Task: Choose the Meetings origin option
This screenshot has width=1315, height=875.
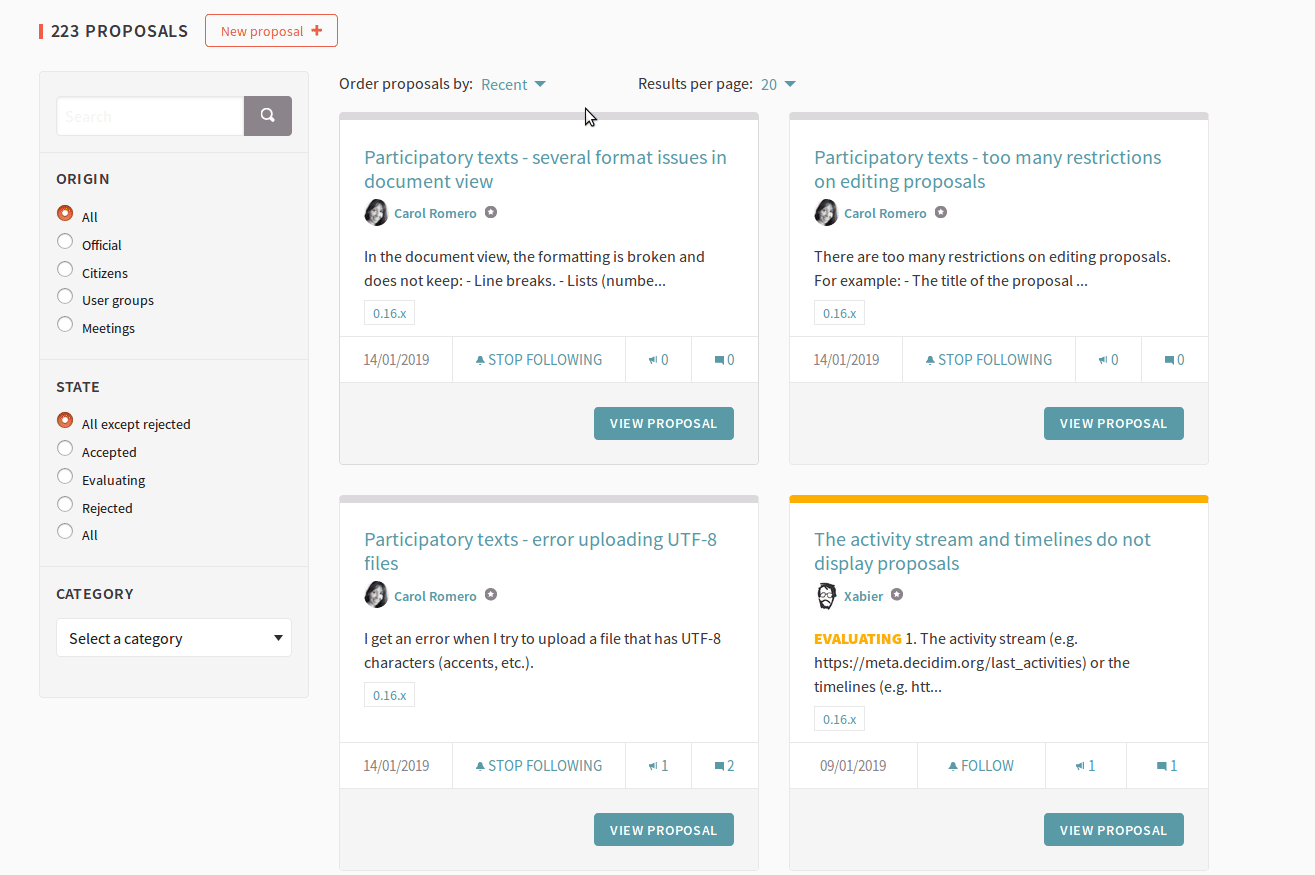Action: [65, 324]
